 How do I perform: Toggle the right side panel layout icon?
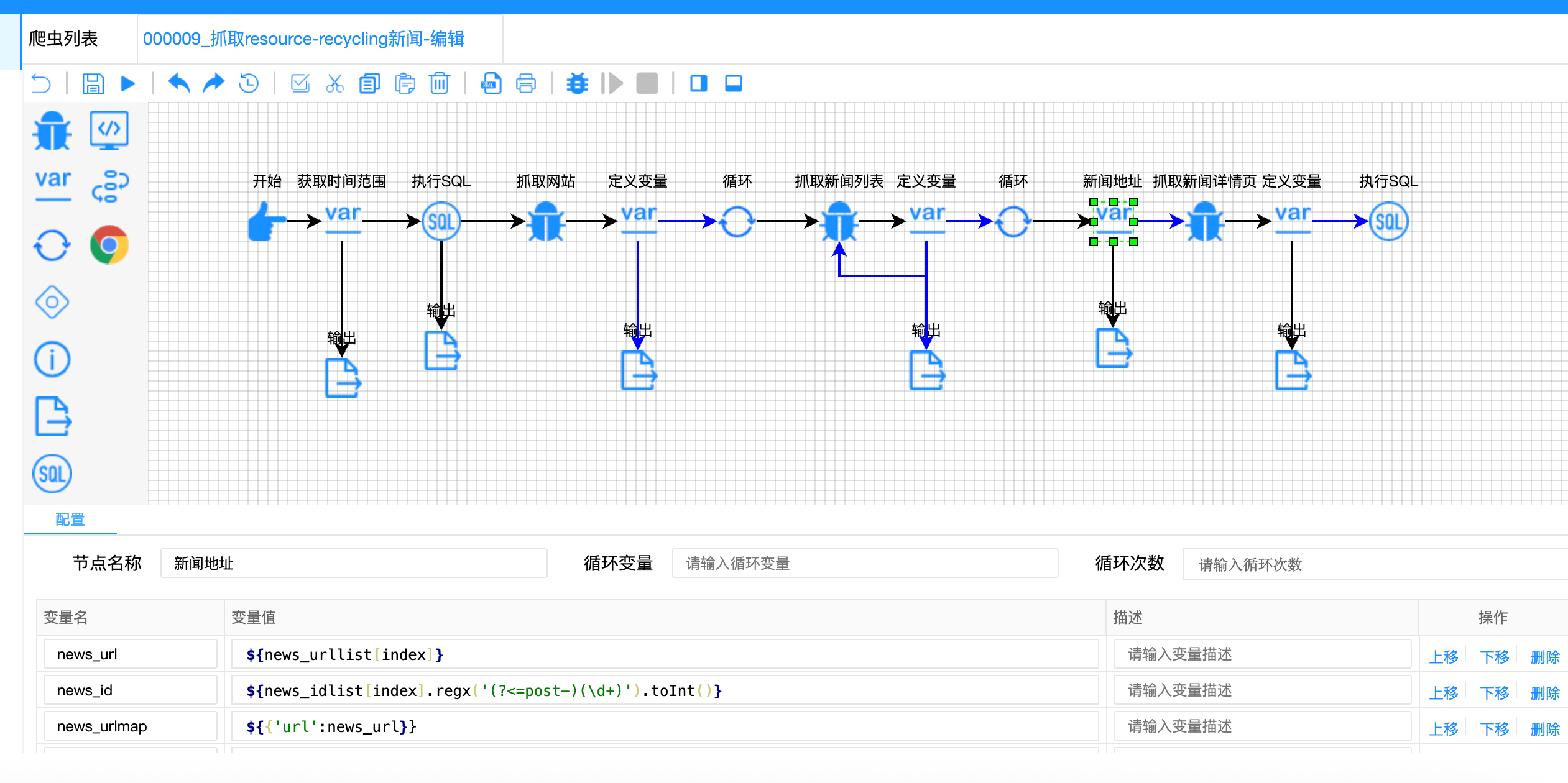coord(699,83)
